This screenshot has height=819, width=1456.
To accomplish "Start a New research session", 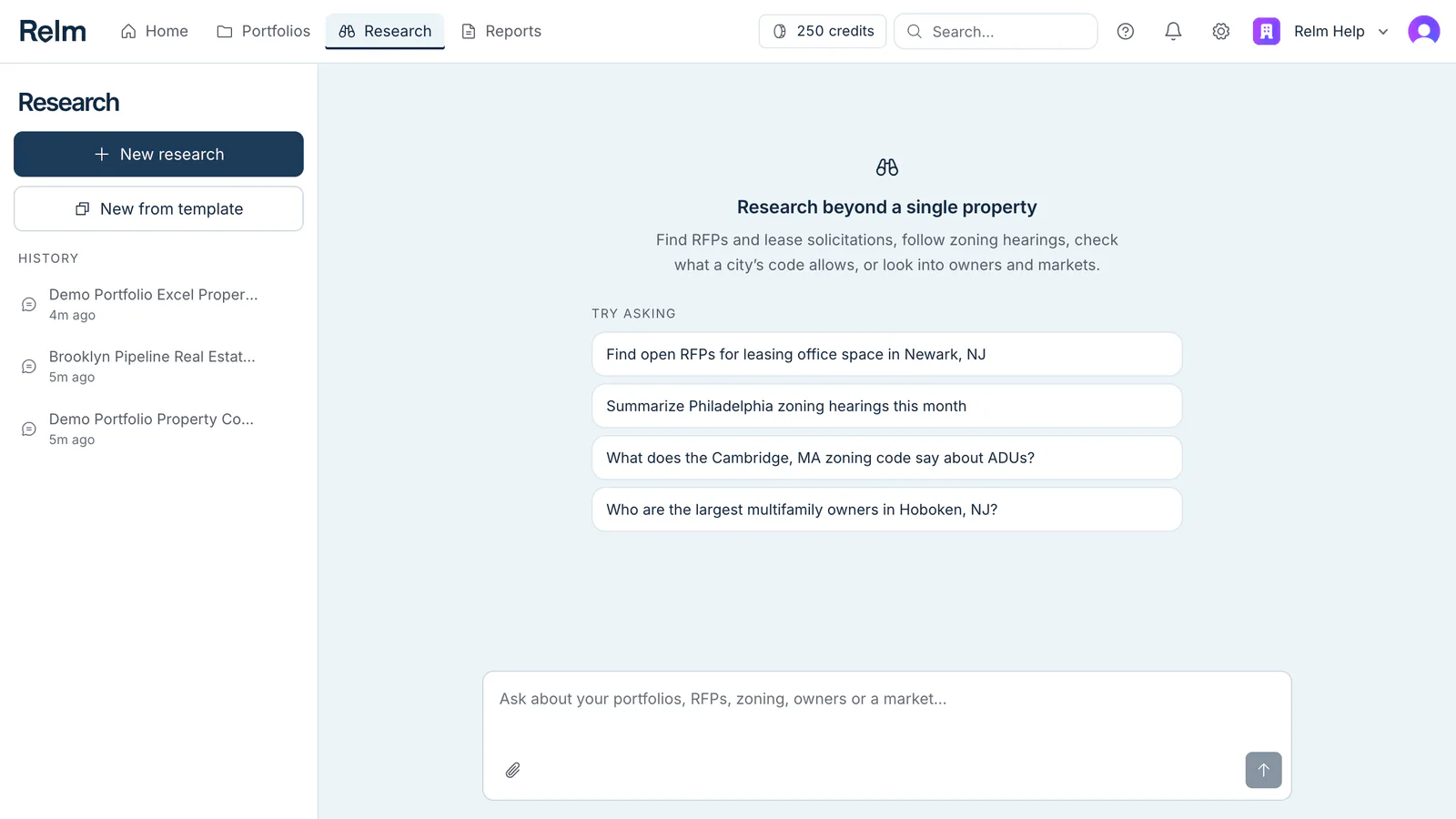I will (158, 155).
